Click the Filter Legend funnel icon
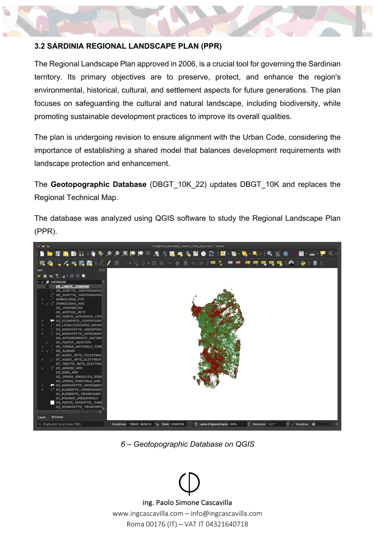This screenshot has height=535, width=375. click(57, 276)
